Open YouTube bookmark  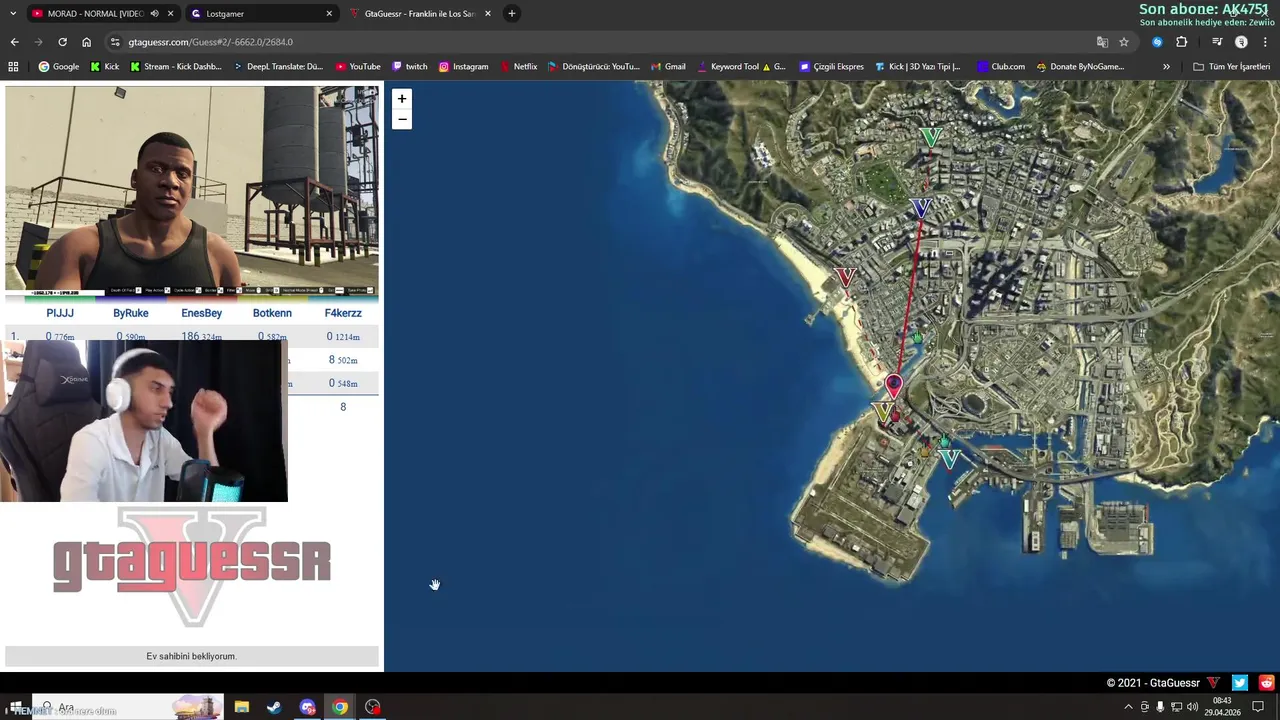tap(358, 67)
